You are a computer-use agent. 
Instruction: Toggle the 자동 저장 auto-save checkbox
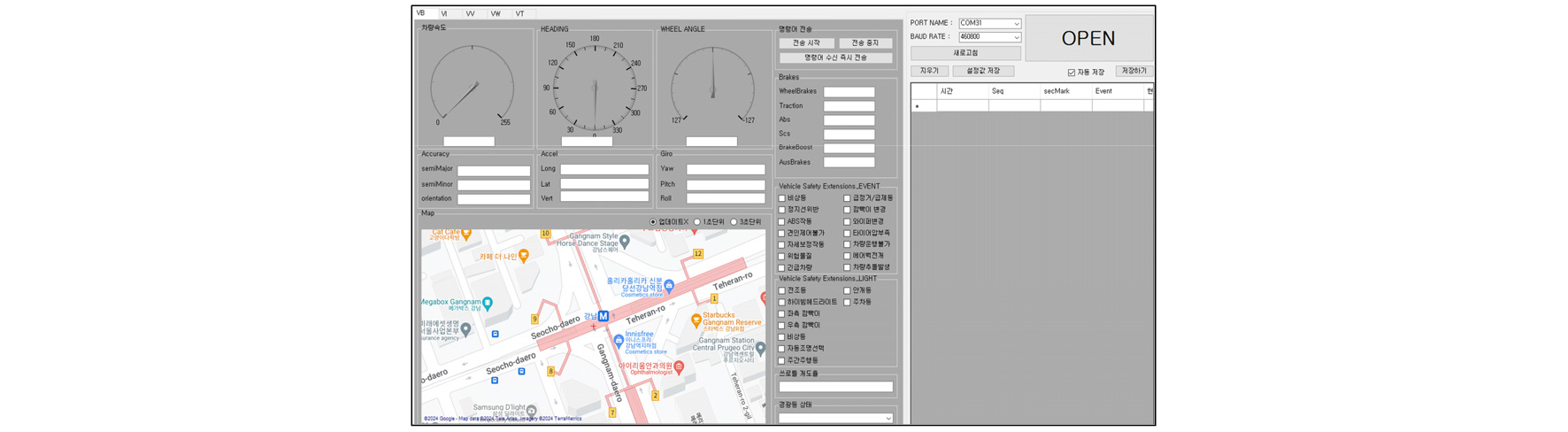coord(1071,73)
